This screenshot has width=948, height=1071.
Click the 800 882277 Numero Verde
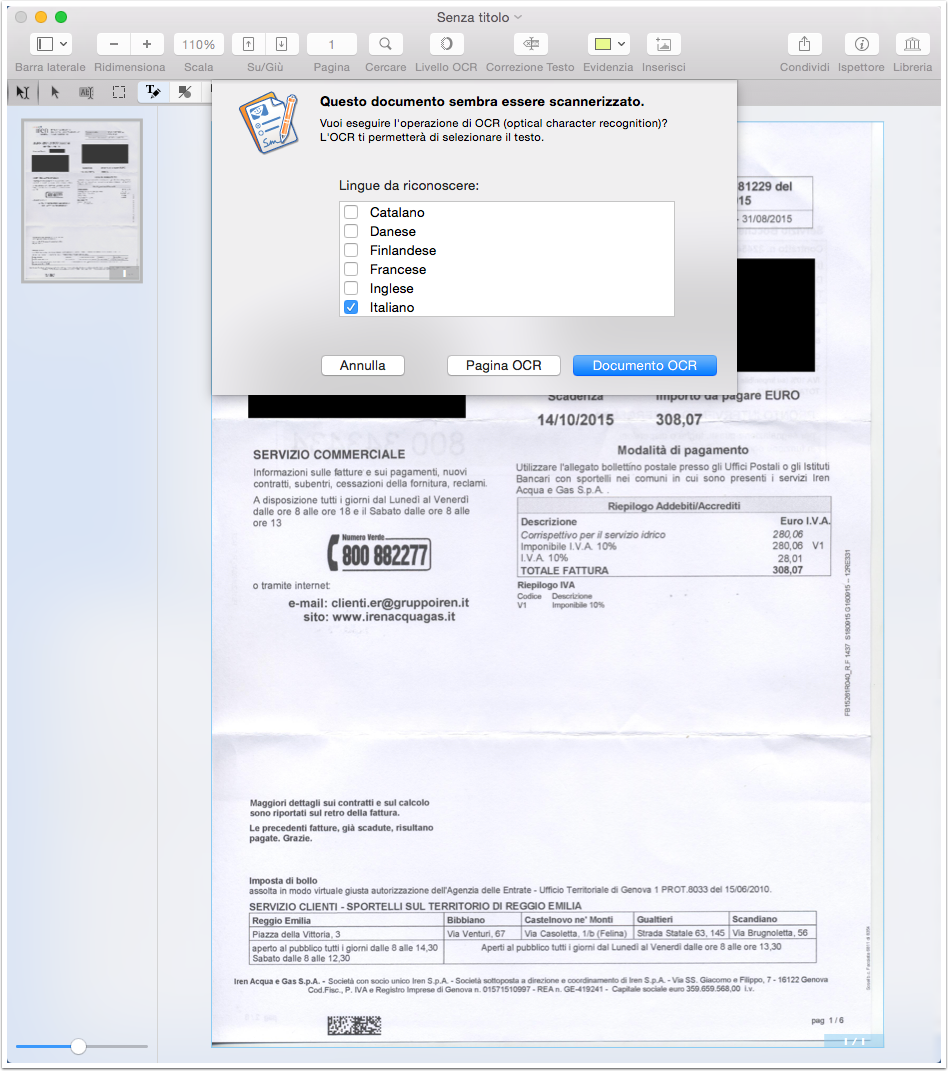(x=379, y=553)
